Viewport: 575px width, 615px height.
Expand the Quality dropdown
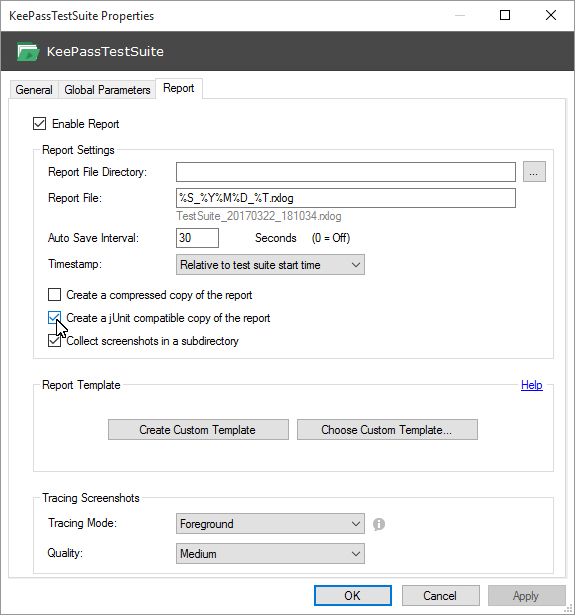270,553
